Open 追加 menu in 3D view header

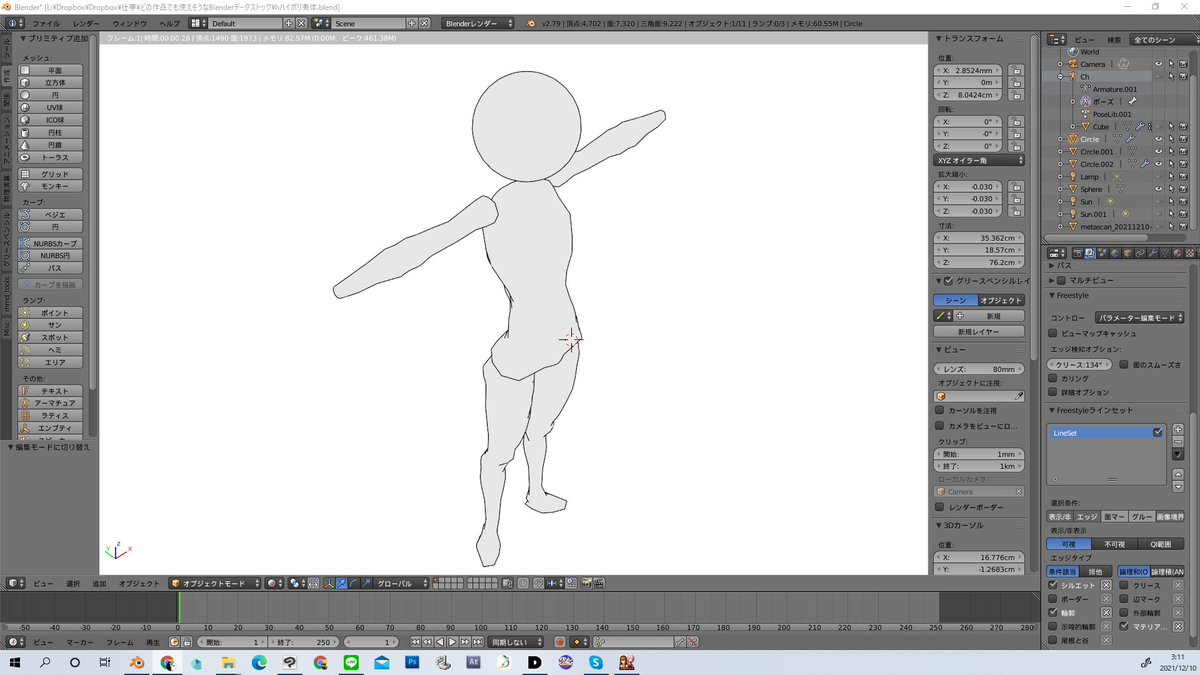99,583
